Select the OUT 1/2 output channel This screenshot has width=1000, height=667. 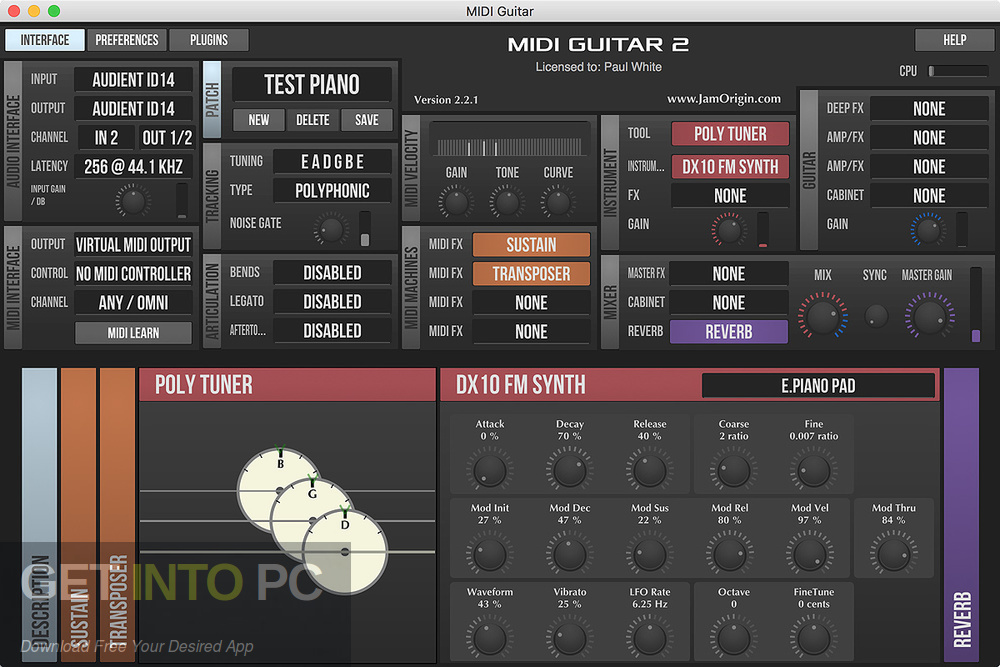pos(166,138)
